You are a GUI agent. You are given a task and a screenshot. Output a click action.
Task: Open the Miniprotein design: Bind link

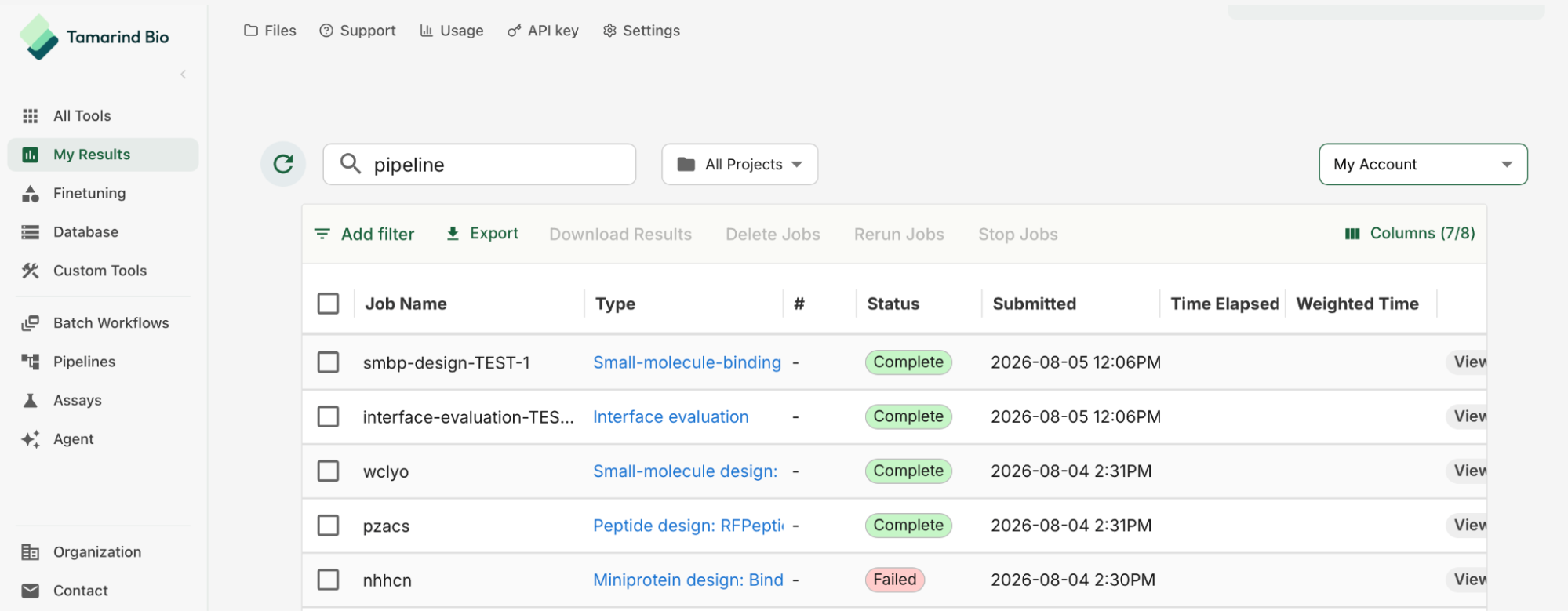pyautogui.click(x=688, y=580)
